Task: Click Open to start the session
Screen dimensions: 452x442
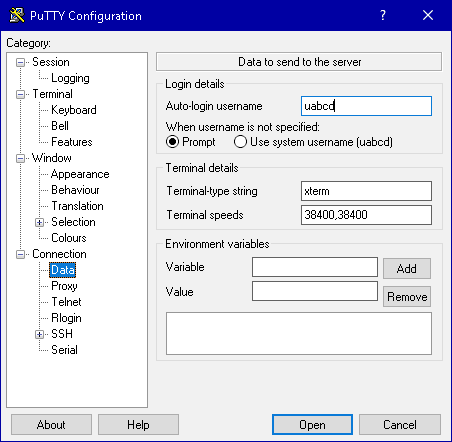Action: point(312,425)
